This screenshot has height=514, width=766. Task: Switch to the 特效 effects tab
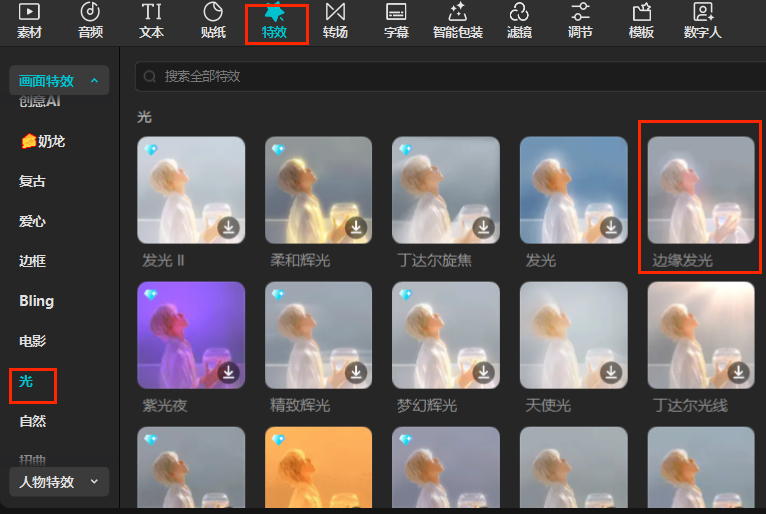click(275, 22)
